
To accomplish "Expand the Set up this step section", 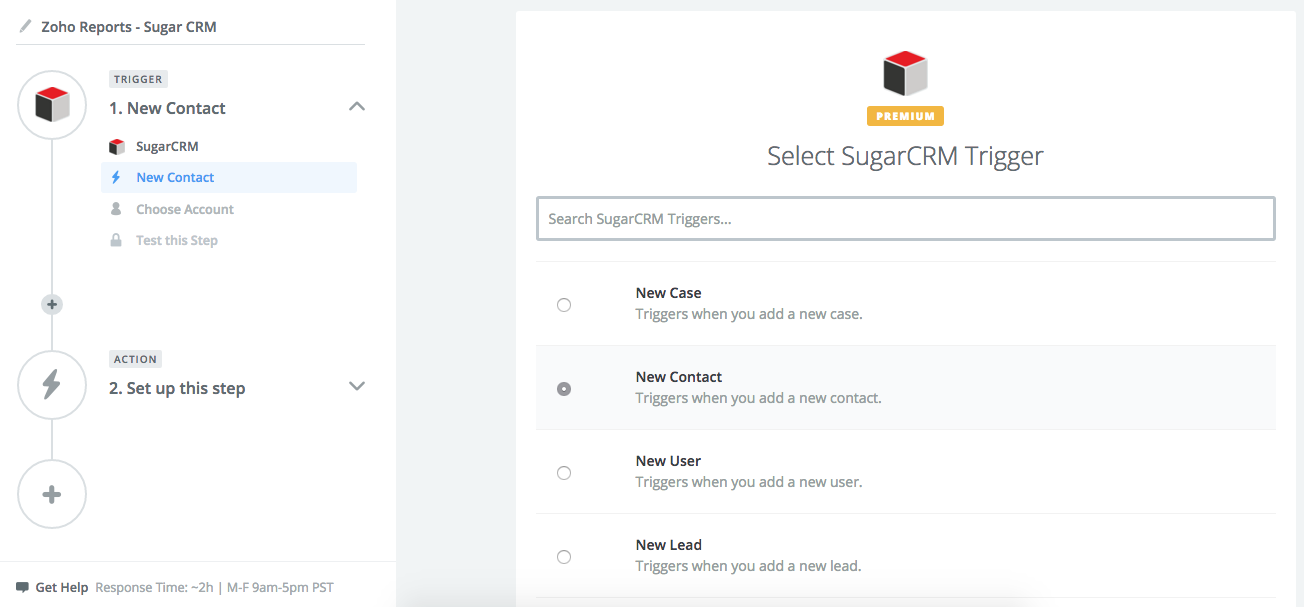I will coord(357,387).
